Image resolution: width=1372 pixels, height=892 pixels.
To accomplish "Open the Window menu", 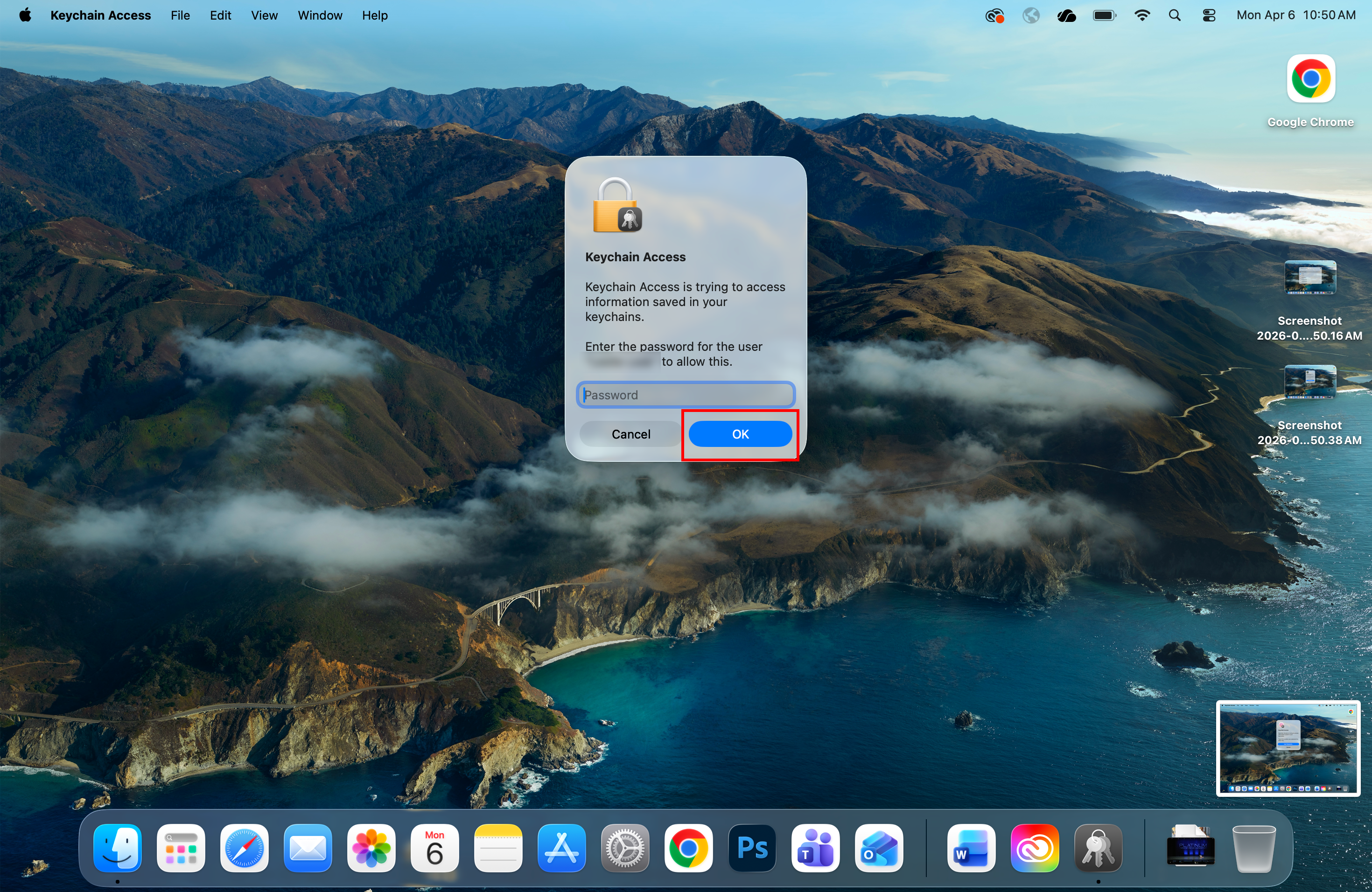I will click(x=320, y=15).
